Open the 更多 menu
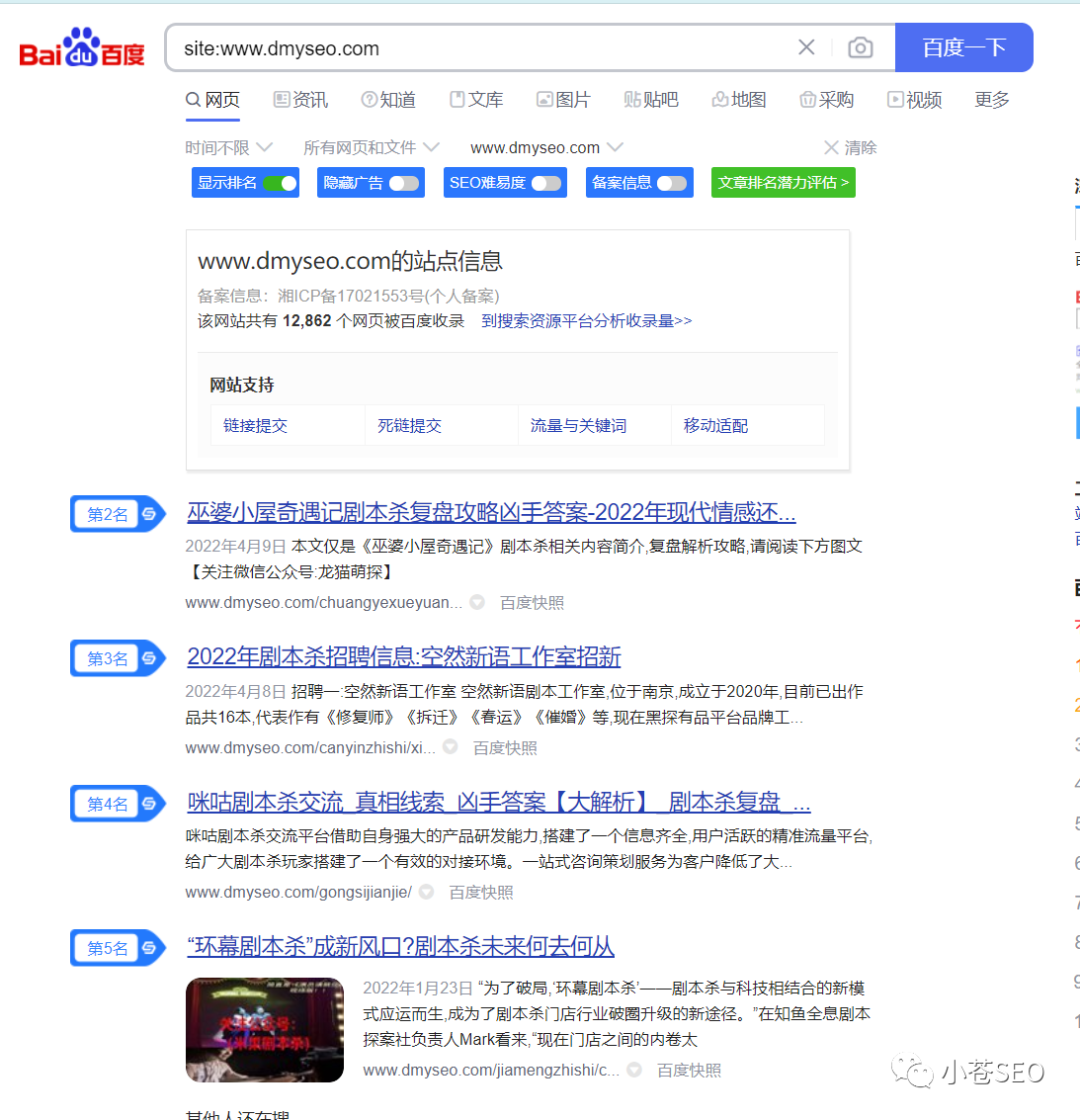Image resolution: width=1080 pixels, height=1120 pixels. pos(992,99)
